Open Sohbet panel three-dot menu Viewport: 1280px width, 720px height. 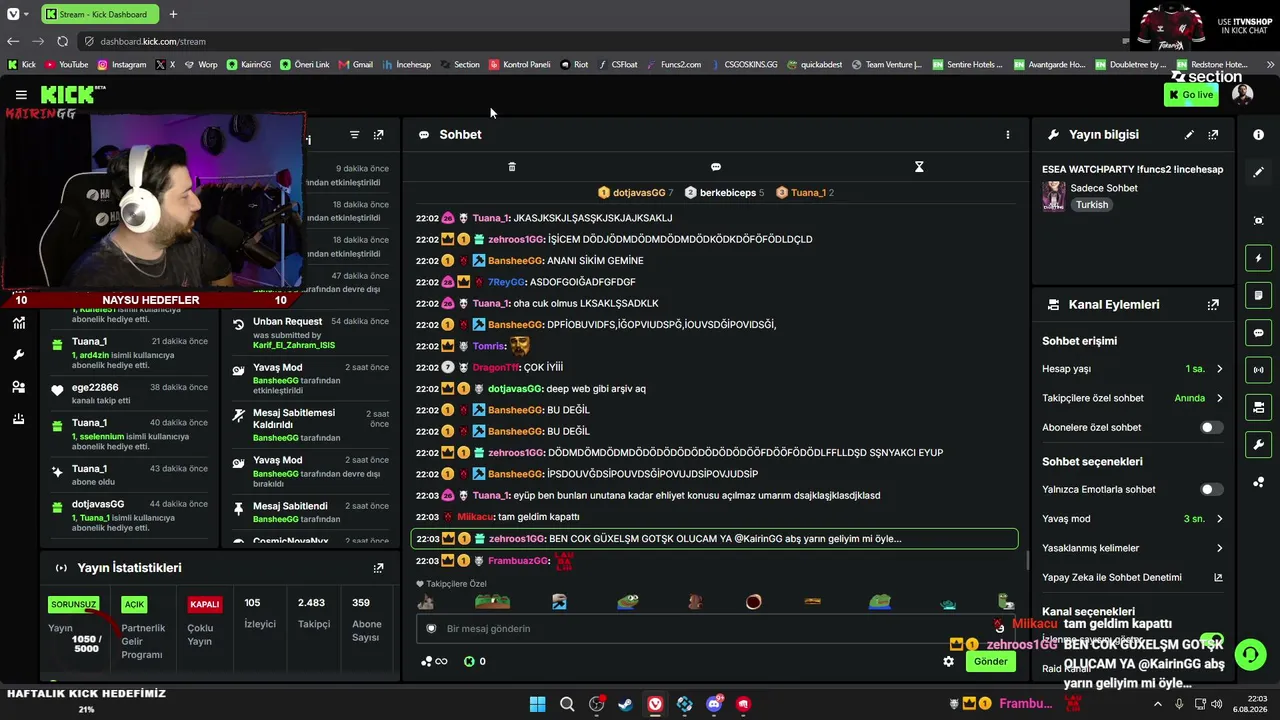coord(1008,135)
